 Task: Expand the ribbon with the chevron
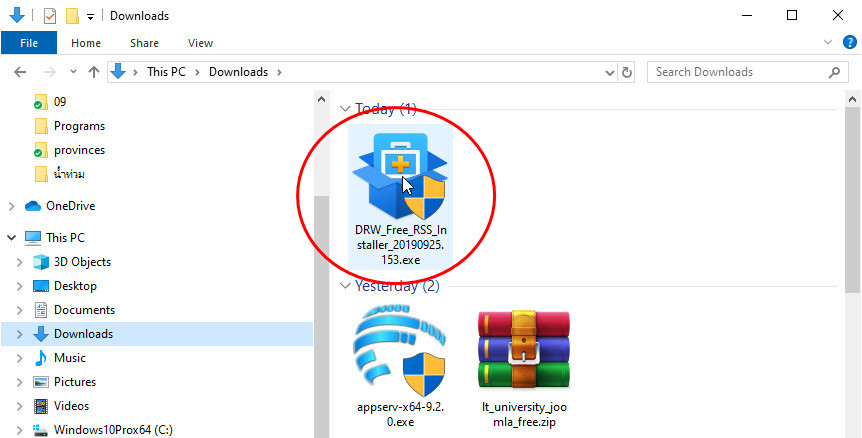click(828, 43)
